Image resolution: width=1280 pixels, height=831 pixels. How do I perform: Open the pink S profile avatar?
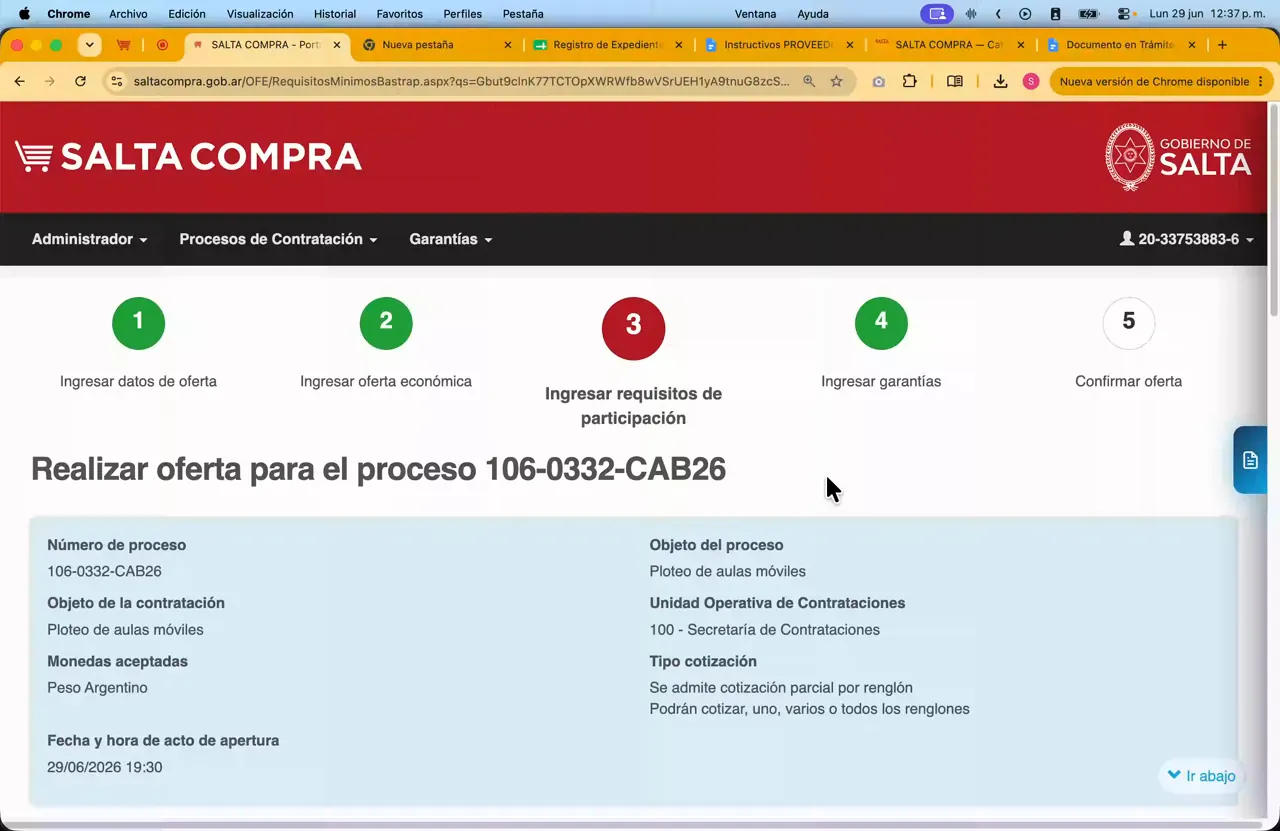(1031, 81)
